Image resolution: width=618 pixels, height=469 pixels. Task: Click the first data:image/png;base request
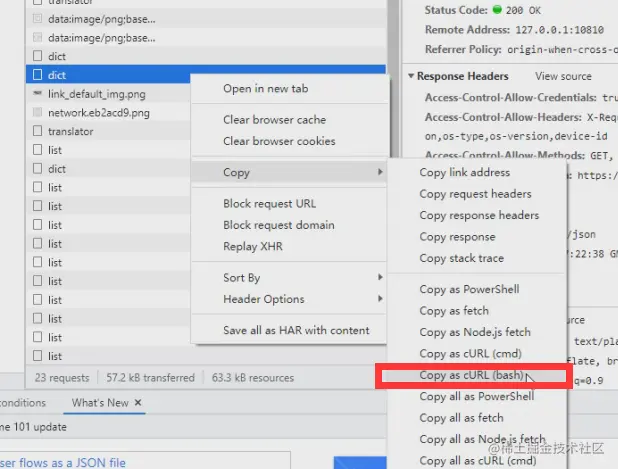101,19
